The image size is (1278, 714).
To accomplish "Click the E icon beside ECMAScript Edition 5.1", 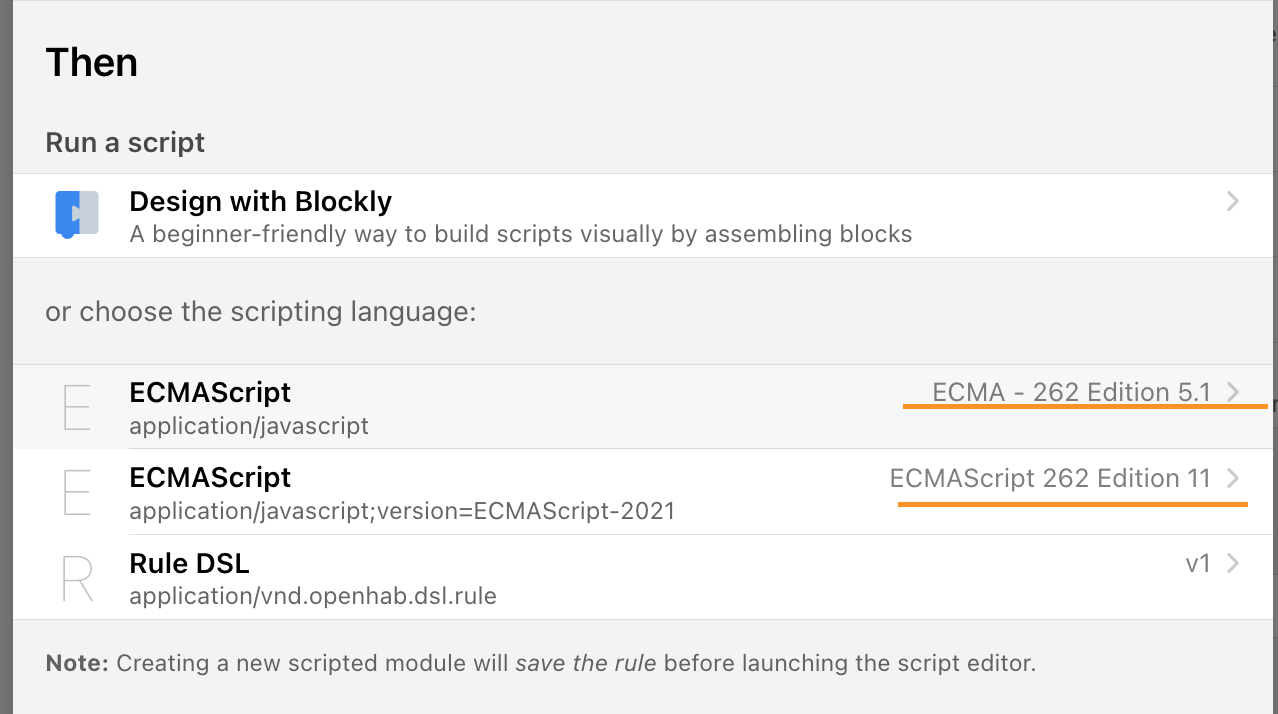I will click(x=77, y=406).
